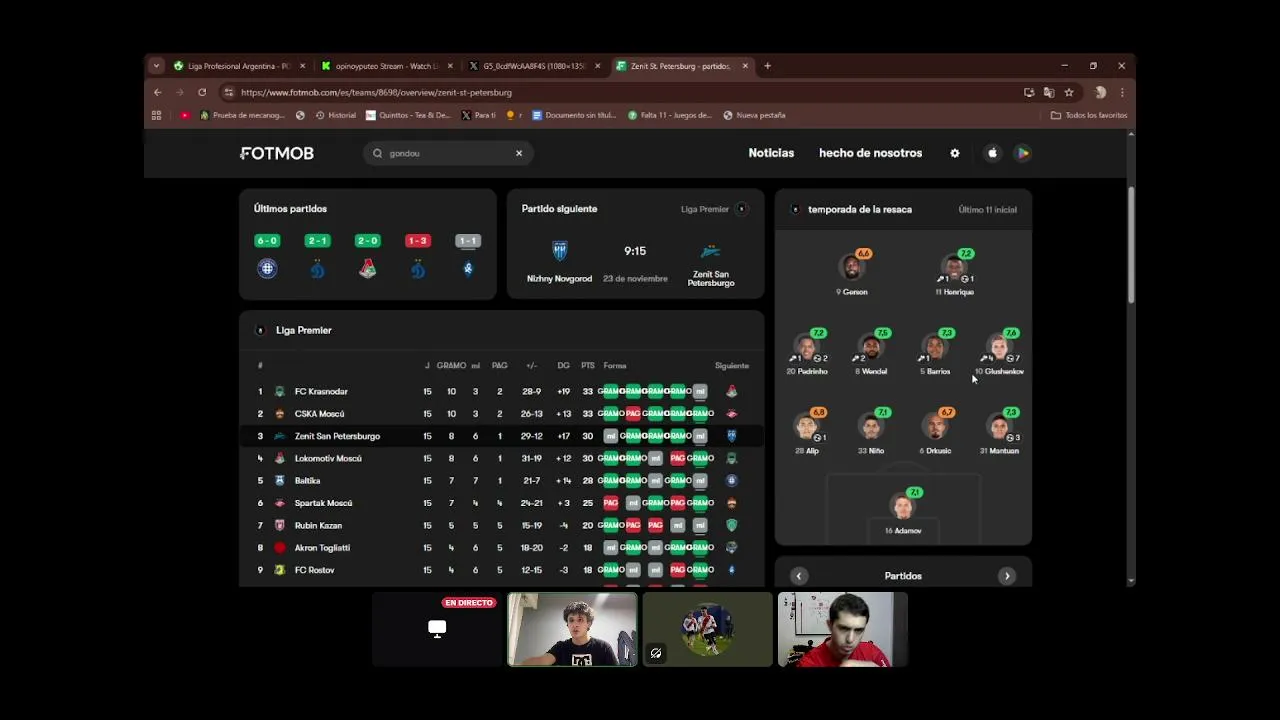Screen dimensions: 1280x720
Task: Open the Noticias menu
Action: click(x=771, y=153)
